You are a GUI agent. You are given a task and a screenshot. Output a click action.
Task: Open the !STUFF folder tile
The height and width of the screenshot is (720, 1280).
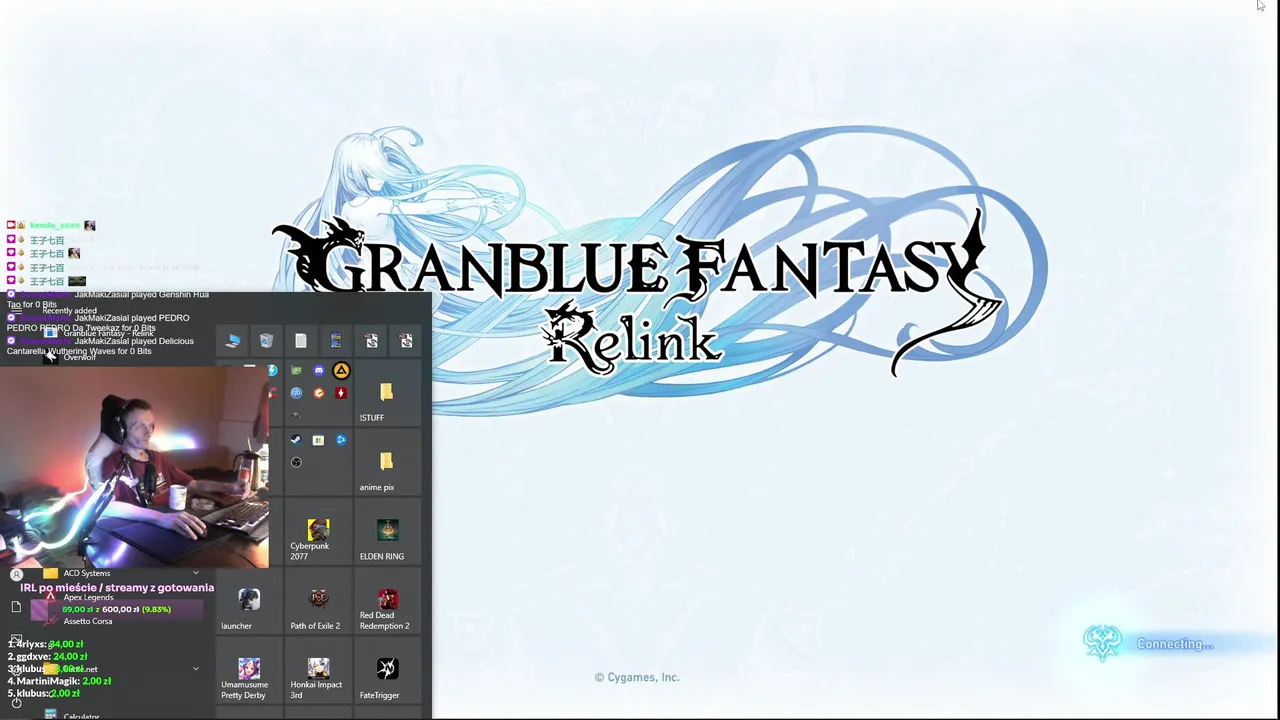pyautogui.click(x=387, y=394)
